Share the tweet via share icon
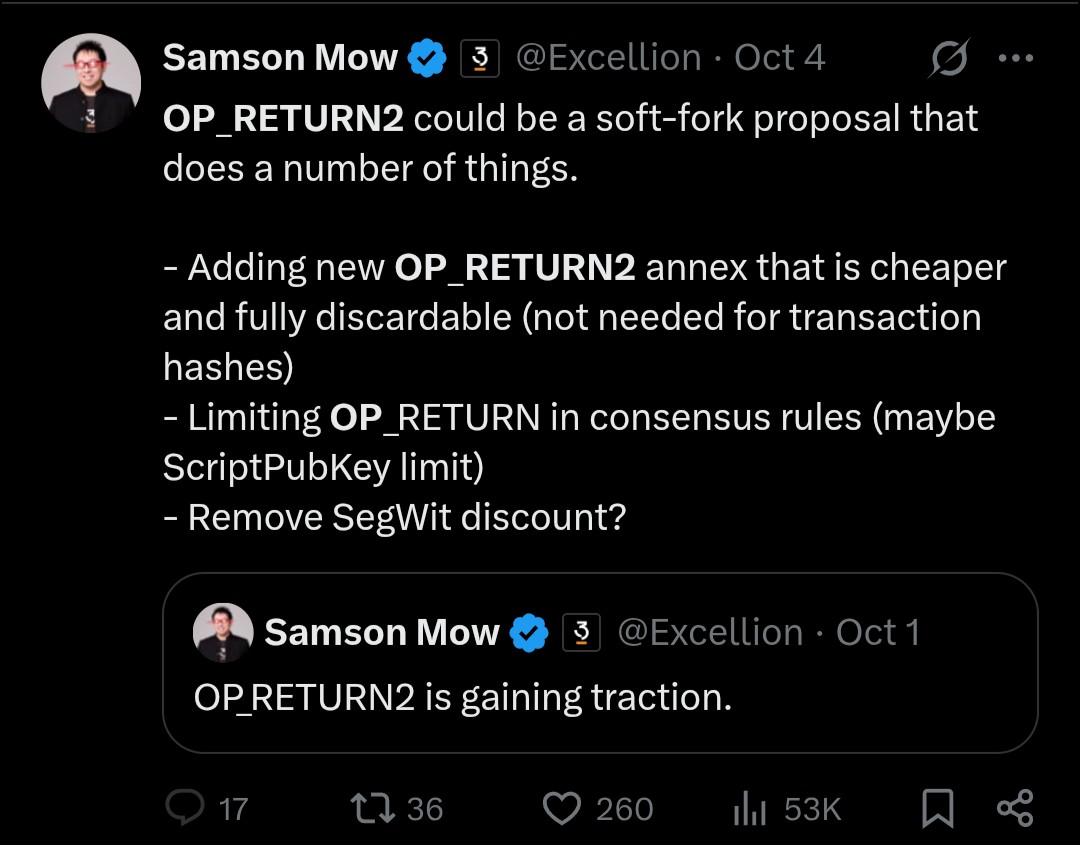1080x845 pixels. click(1015, 808)
